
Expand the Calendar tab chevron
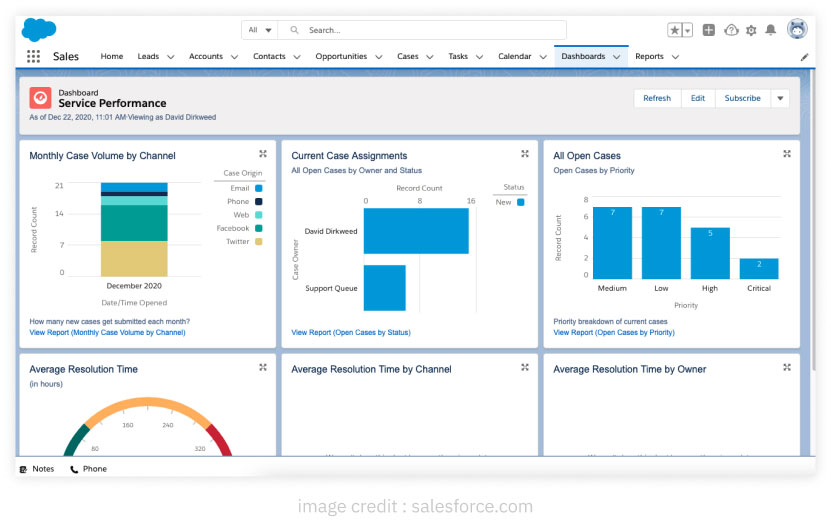click(543, 57)
